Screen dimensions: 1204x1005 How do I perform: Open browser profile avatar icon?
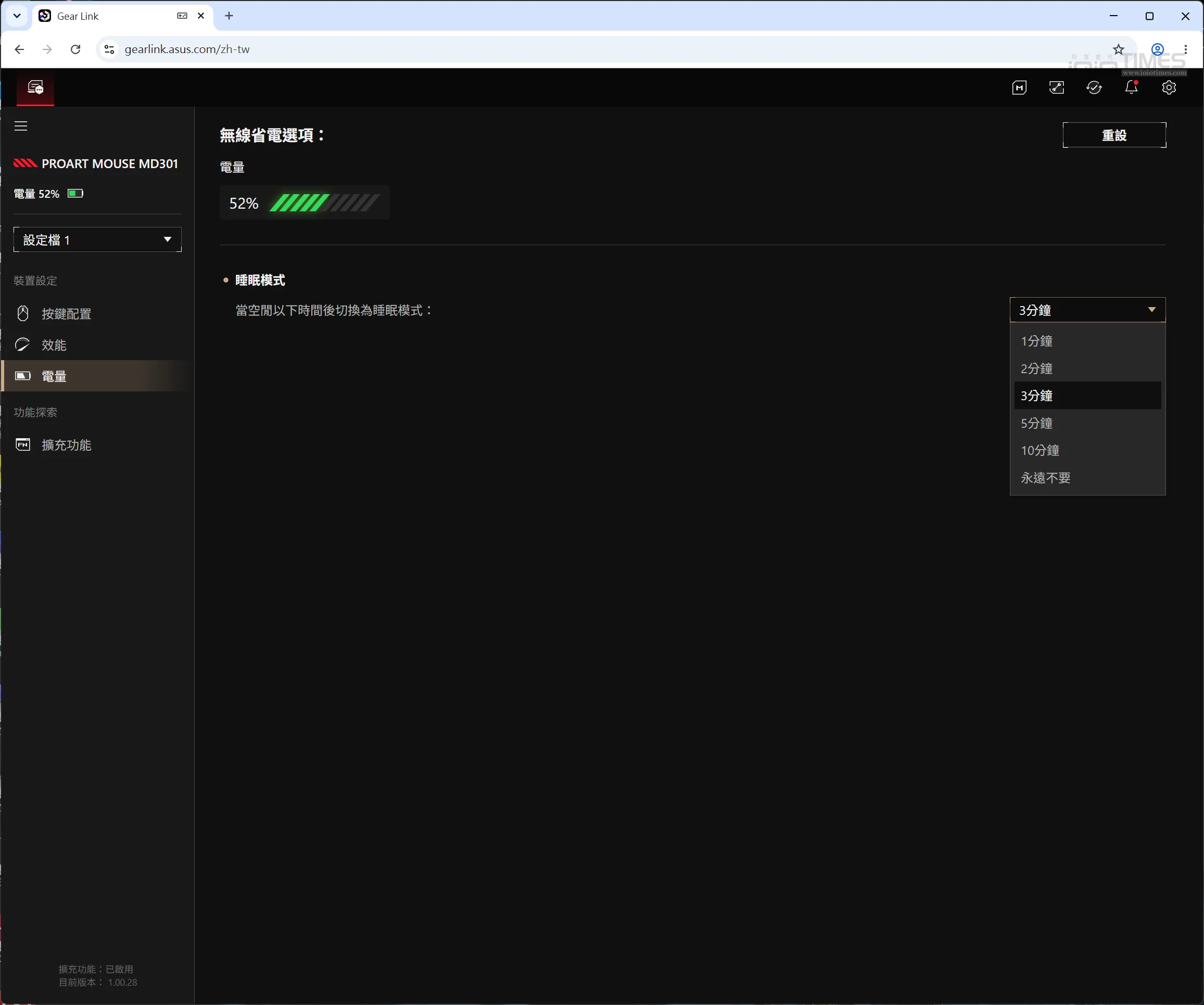point(1158,49)
